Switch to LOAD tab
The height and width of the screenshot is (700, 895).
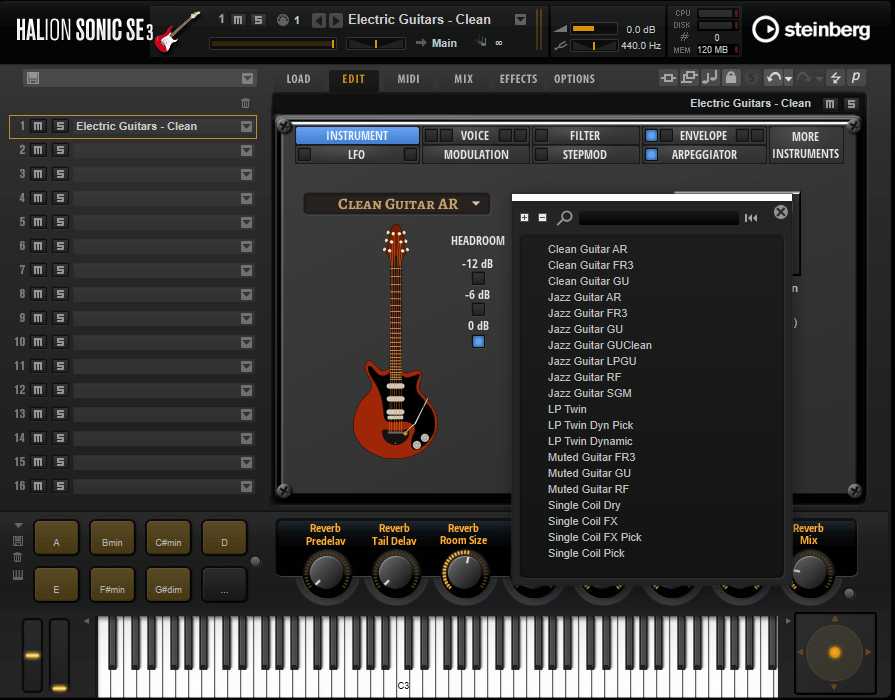coord(299,79)
